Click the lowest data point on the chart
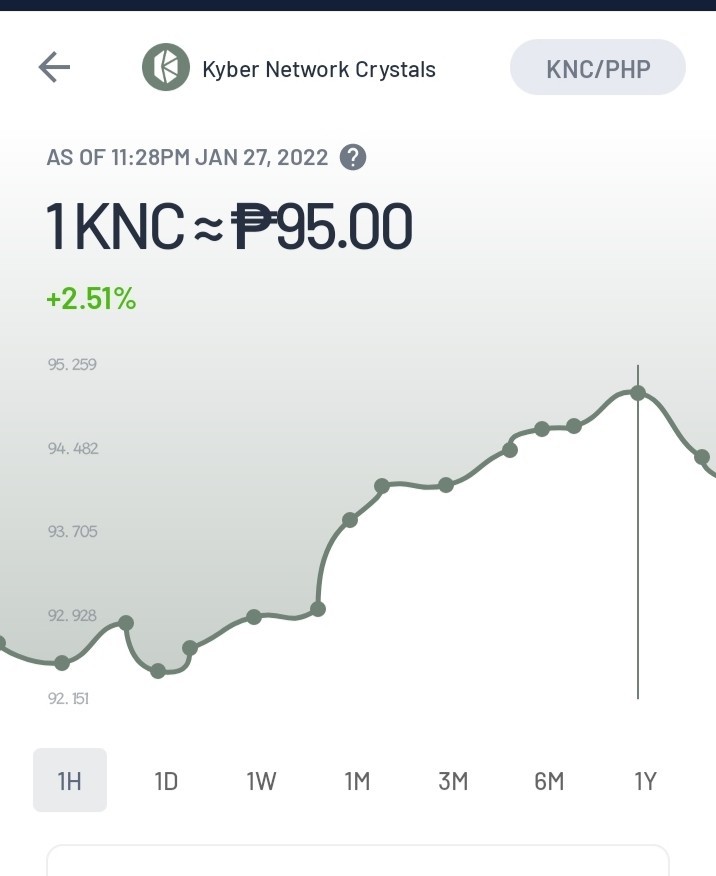716x876 pixels. pos(158,670)
